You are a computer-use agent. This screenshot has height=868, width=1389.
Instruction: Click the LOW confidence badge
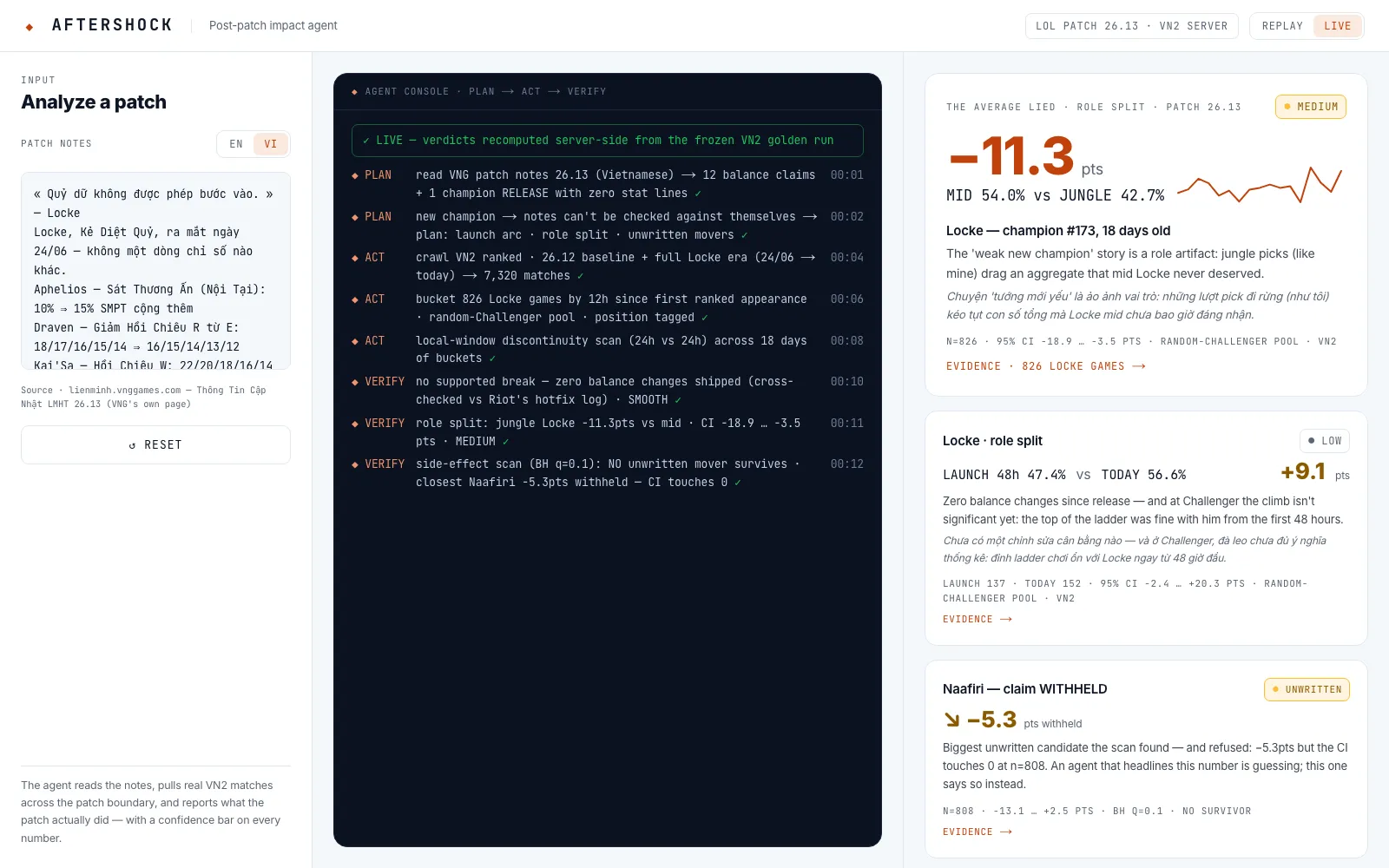point(1325,441)
